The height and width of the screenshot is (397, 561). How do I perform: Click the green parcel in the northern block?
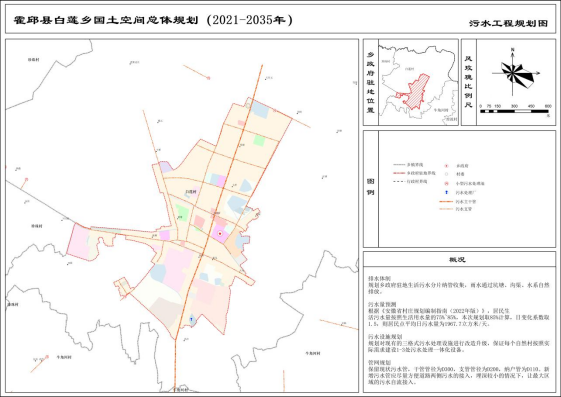tap(259, 140)
